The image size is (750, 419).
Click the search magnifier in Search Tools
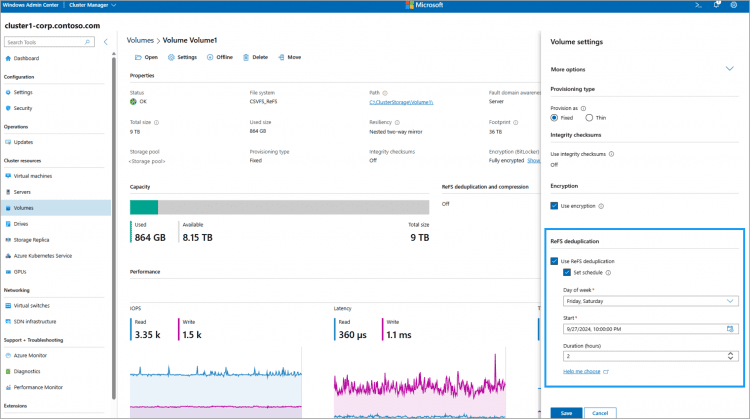pyautogui.click(x=87, y=42)
